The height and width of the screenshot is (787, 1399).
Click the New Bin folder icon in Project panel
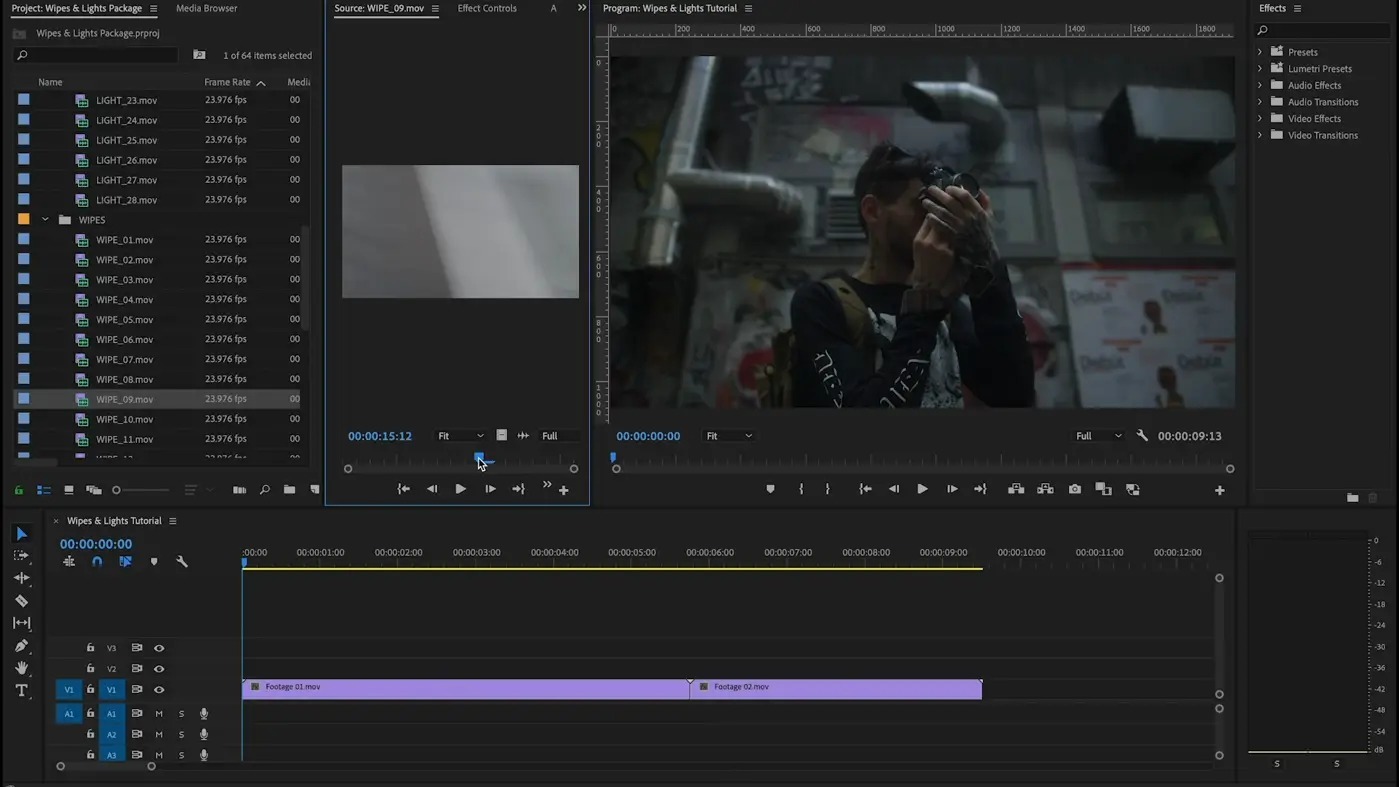289,490
